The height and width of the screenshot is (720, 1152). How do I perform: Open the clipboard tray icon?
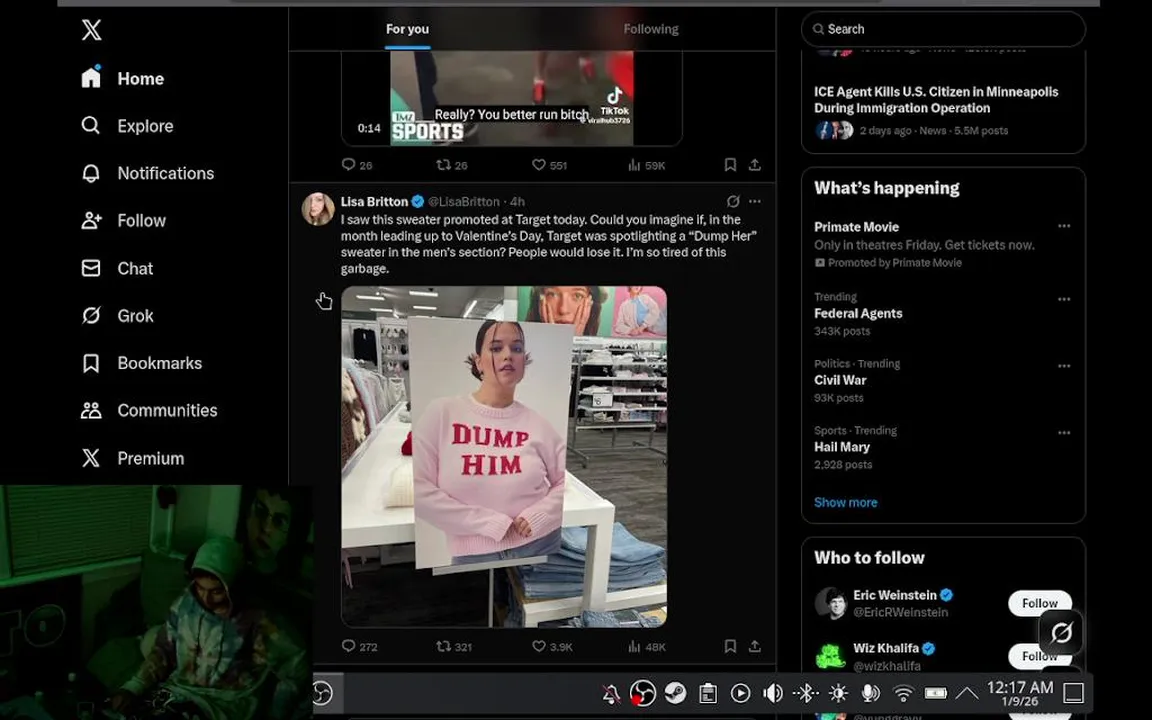708,693
